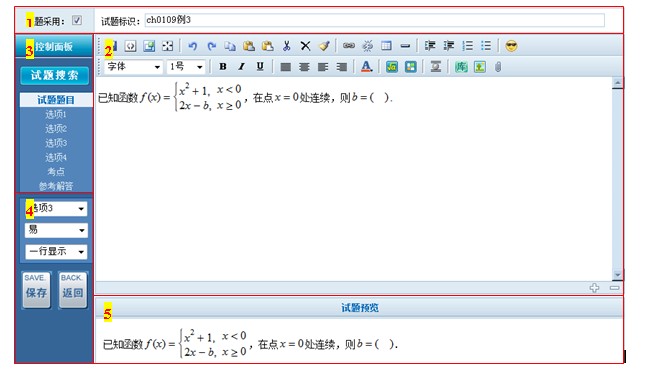Switch to the 参考解答 item
Image resolution: width=645 pixels, height=374 pixels.
tap(56, 186)
